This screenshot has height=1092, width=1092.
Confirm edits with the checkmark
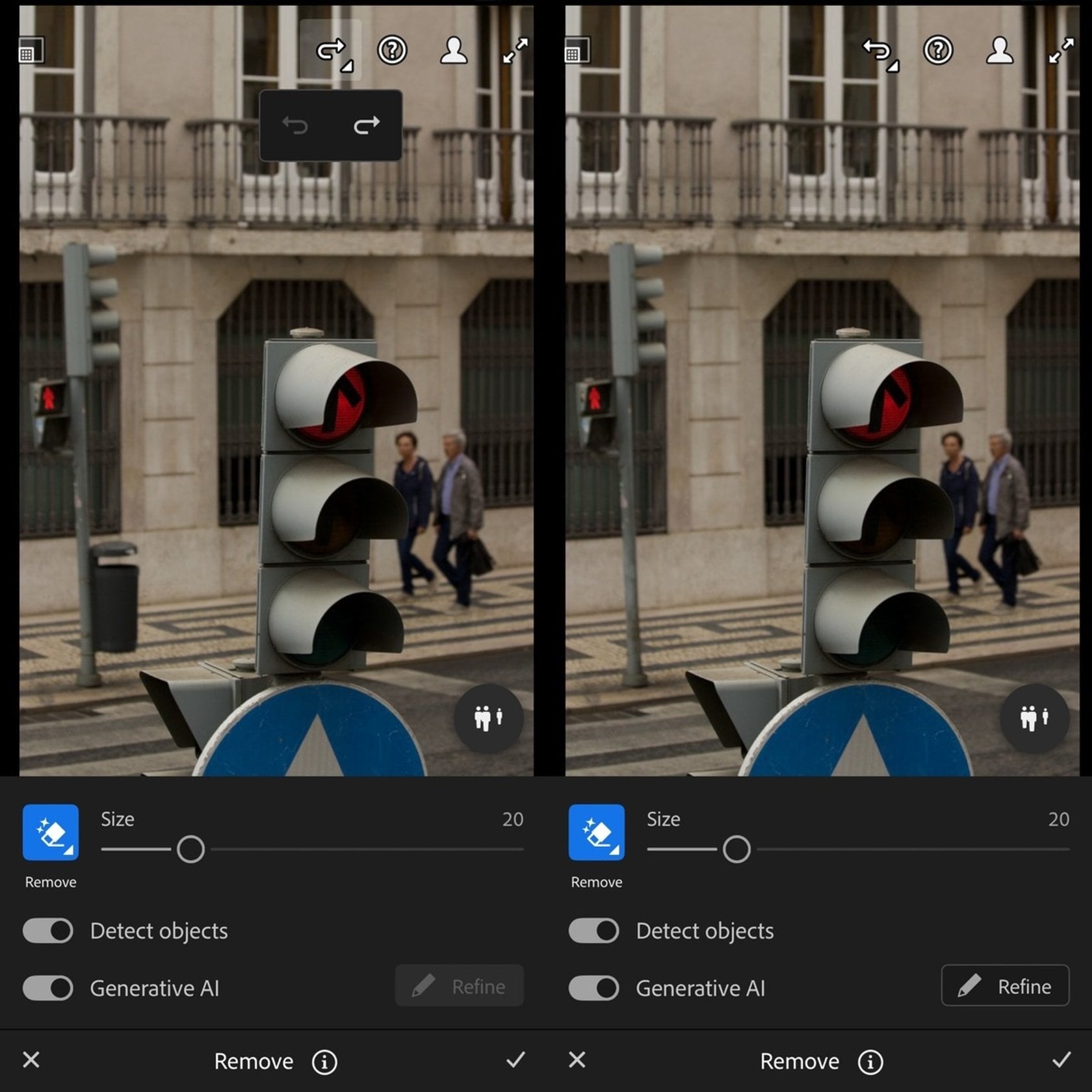pyautogui.click(x=513, y=1061)
